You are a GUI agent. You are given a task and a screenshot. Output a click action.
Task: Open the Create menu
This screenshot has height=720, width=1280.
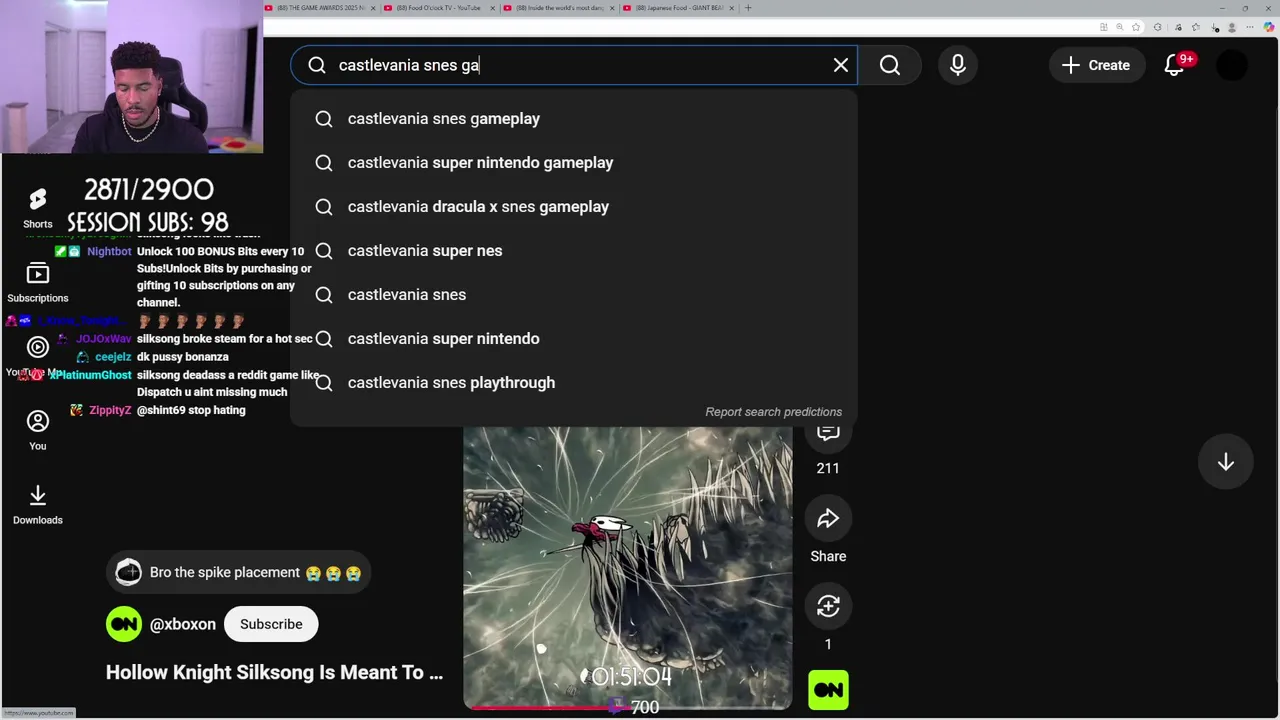[1096, 65]
